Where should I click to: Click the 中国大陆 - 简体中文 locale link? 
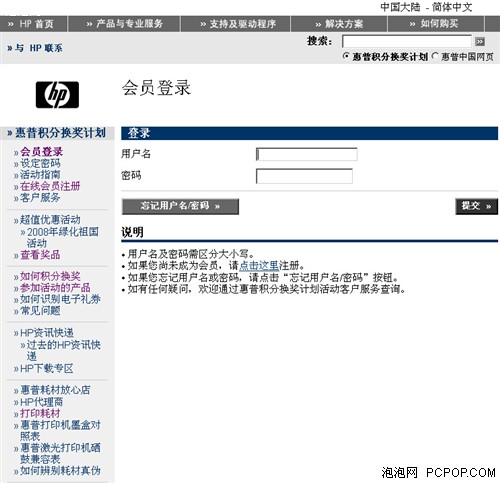click(426, 7)
